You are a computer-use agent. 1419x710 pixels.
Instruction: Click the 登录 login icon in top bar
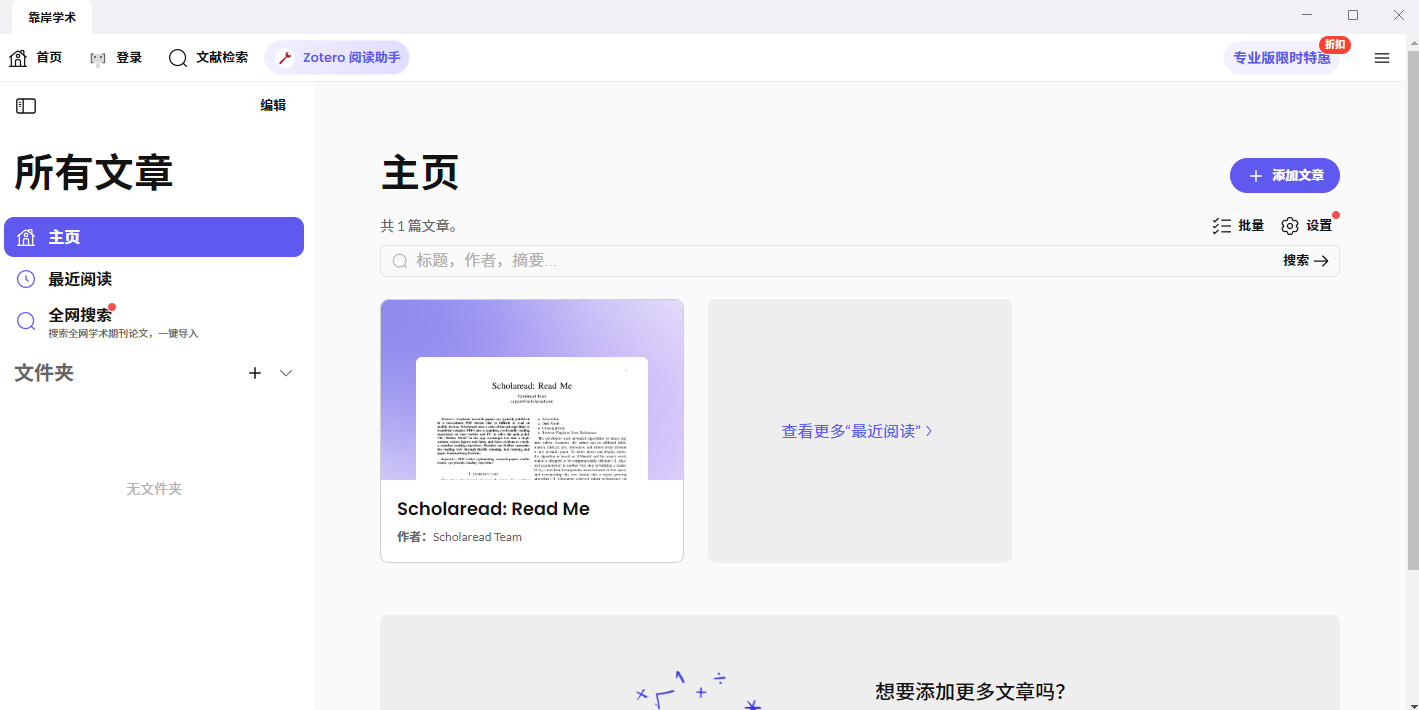[97, 57]
